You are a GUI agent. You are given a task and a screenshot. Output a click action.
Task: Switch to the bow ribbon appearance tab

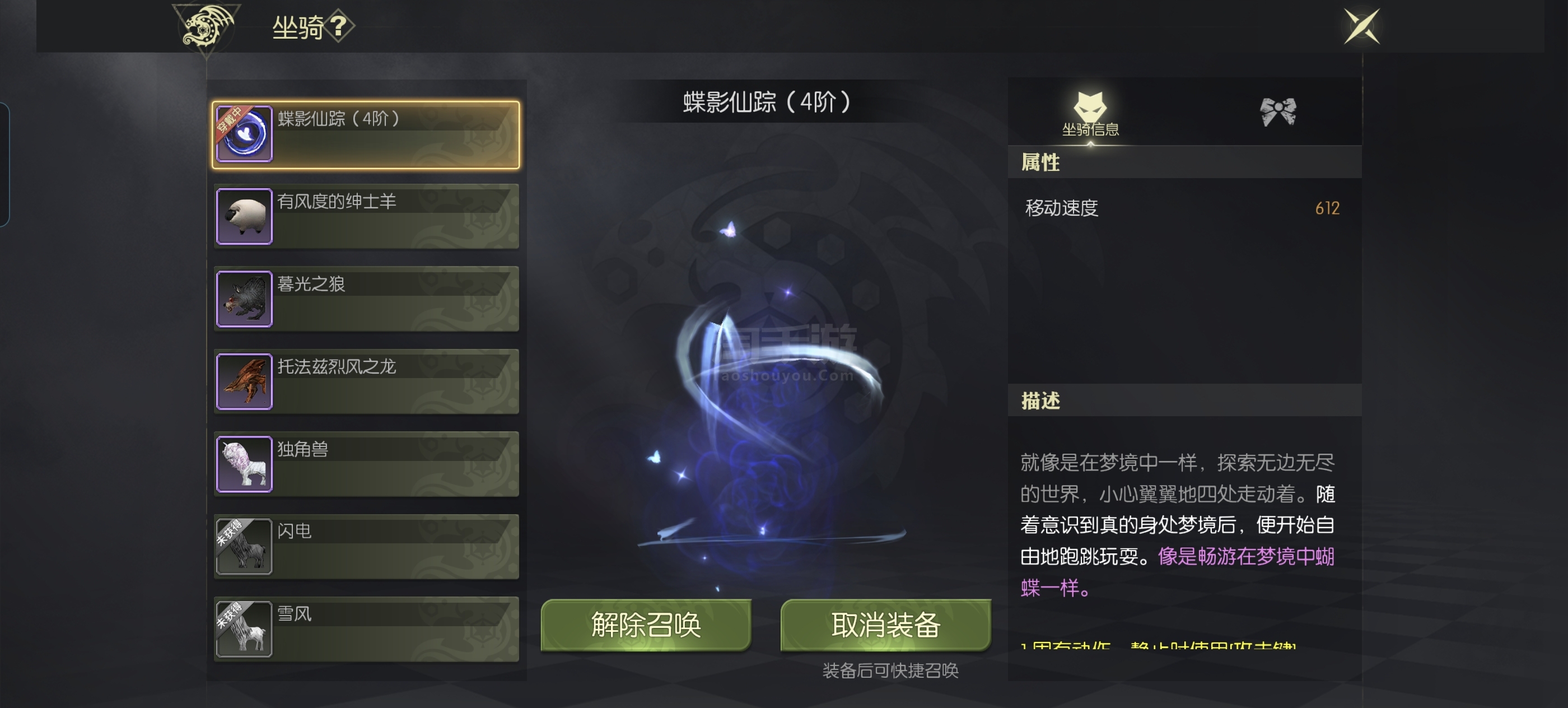pyautogui.click(x=1278, y=112)
